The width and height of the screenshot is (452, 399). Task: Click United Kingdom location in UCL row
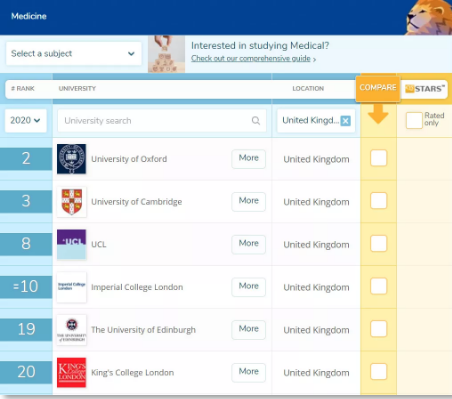(316, 245)
